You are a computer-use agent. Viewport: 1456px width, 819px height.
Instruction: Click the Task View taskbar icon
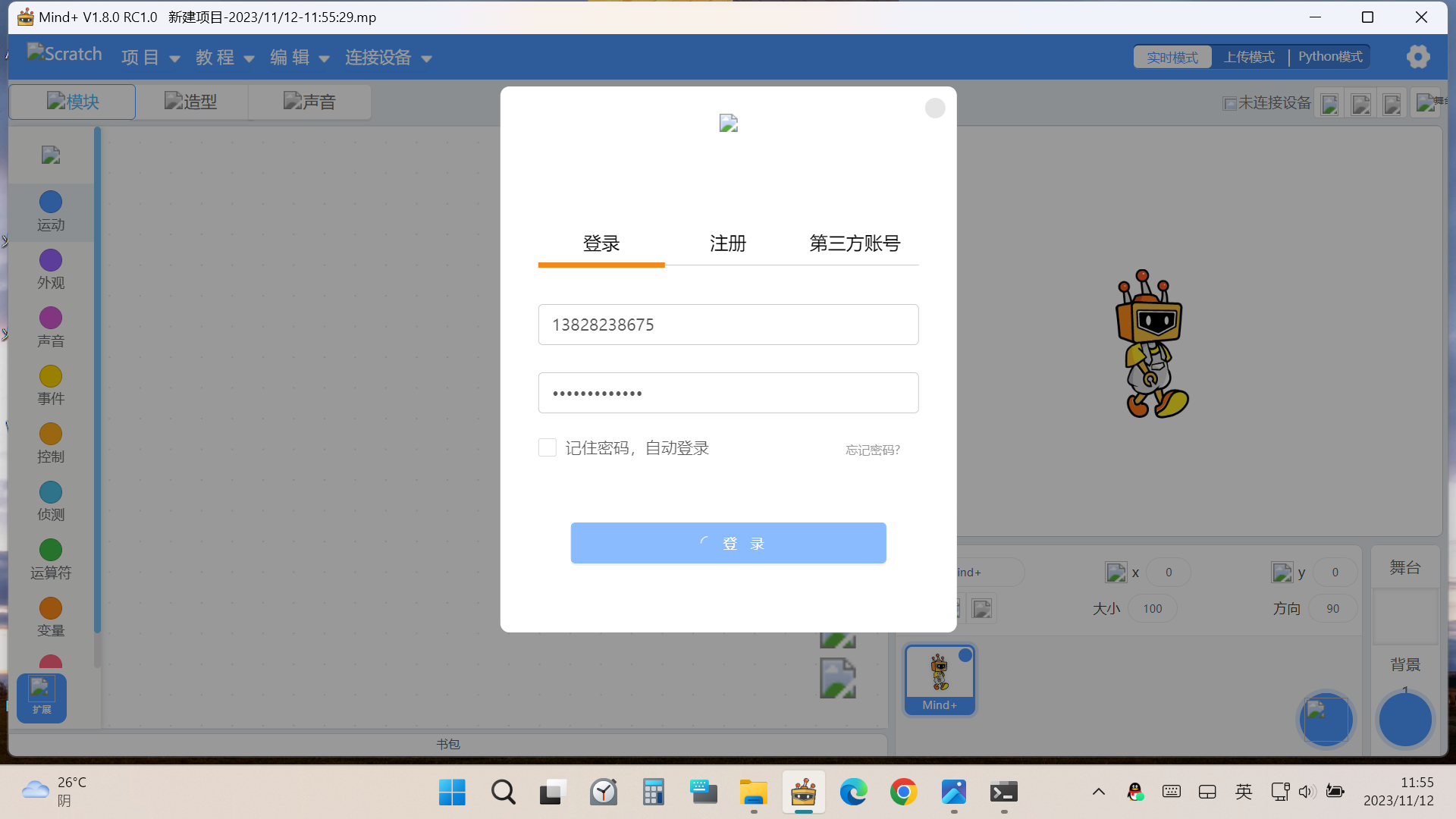(x=553, y=792)
